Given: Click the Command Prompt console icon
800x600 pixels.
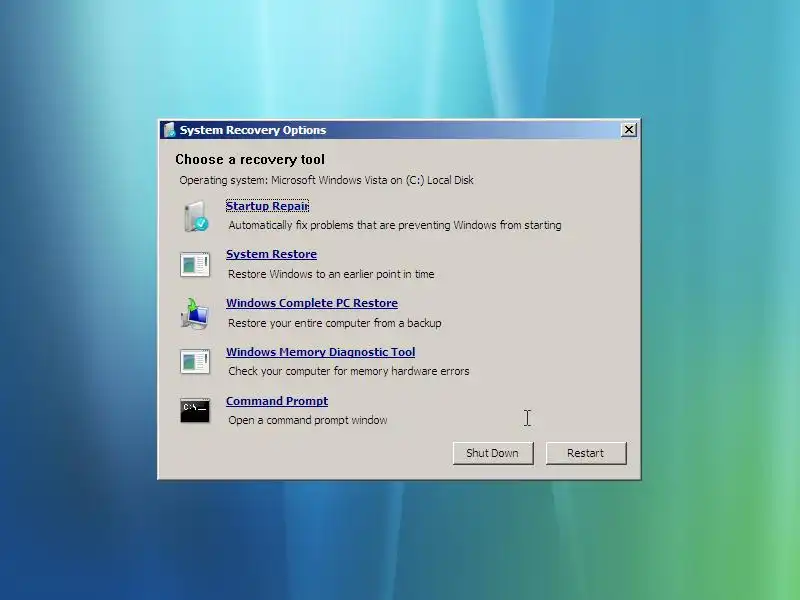Looking at the screenshot, I should [x=195, y=410].
